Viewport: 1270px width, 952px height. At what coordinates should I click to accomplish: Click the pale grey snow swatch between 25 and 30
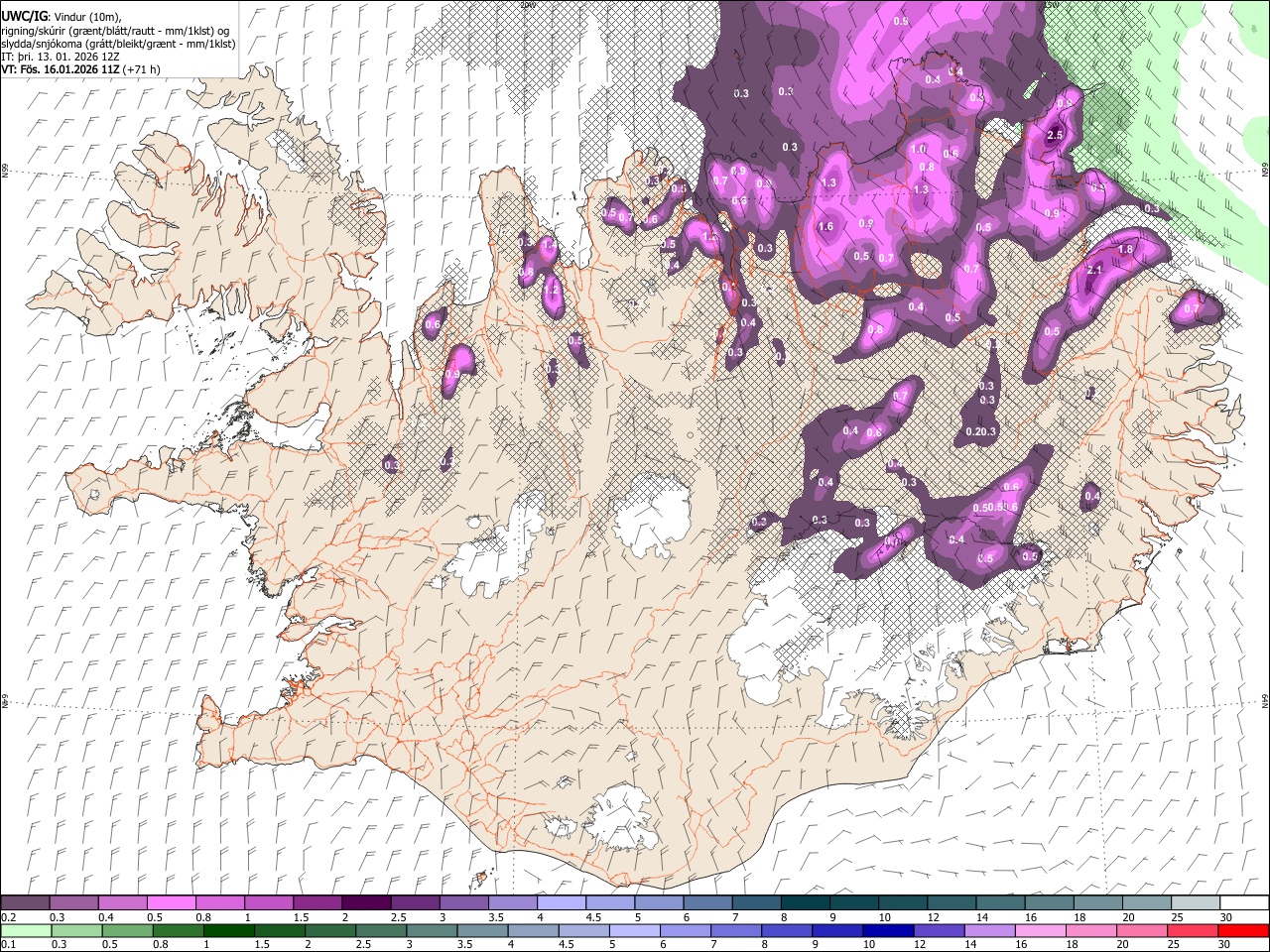click(x=1195, y=903)
